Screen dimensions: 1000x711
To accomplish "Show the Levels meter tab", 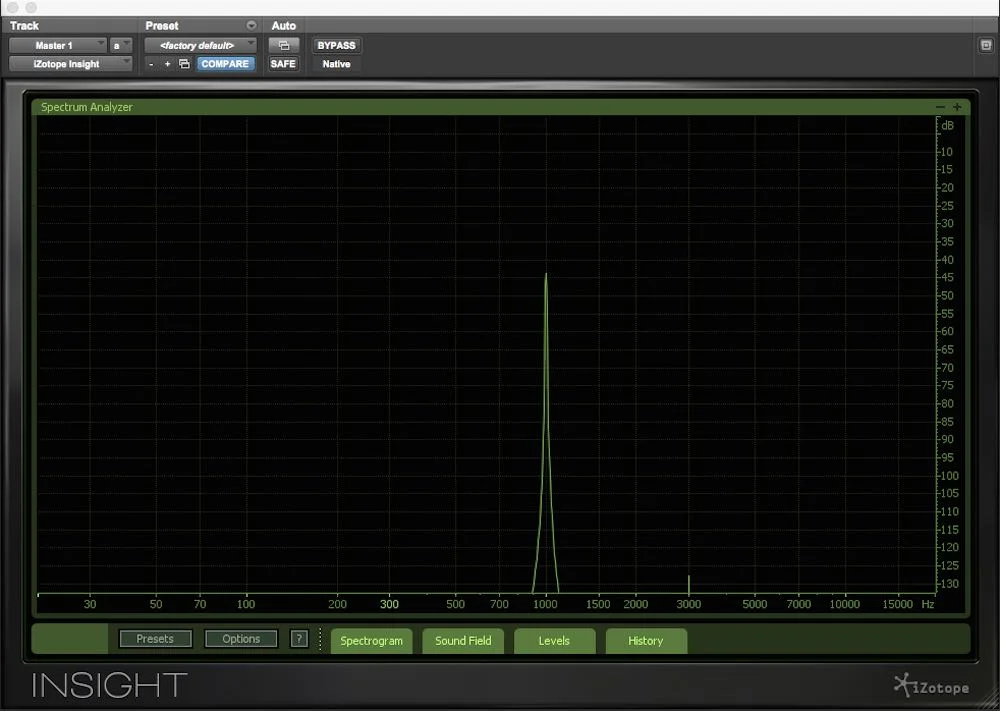I will [554, 641].
